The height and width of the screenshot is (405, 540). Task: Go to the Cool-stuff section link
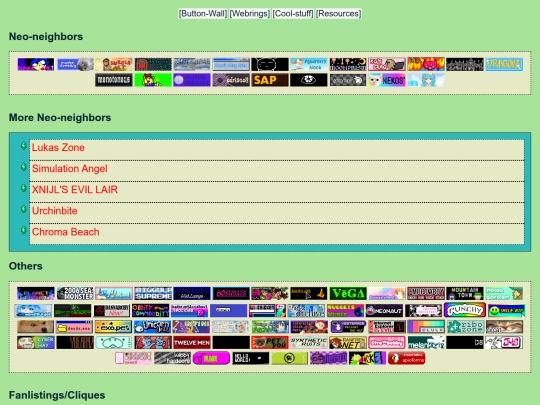[x=293, y=14]
